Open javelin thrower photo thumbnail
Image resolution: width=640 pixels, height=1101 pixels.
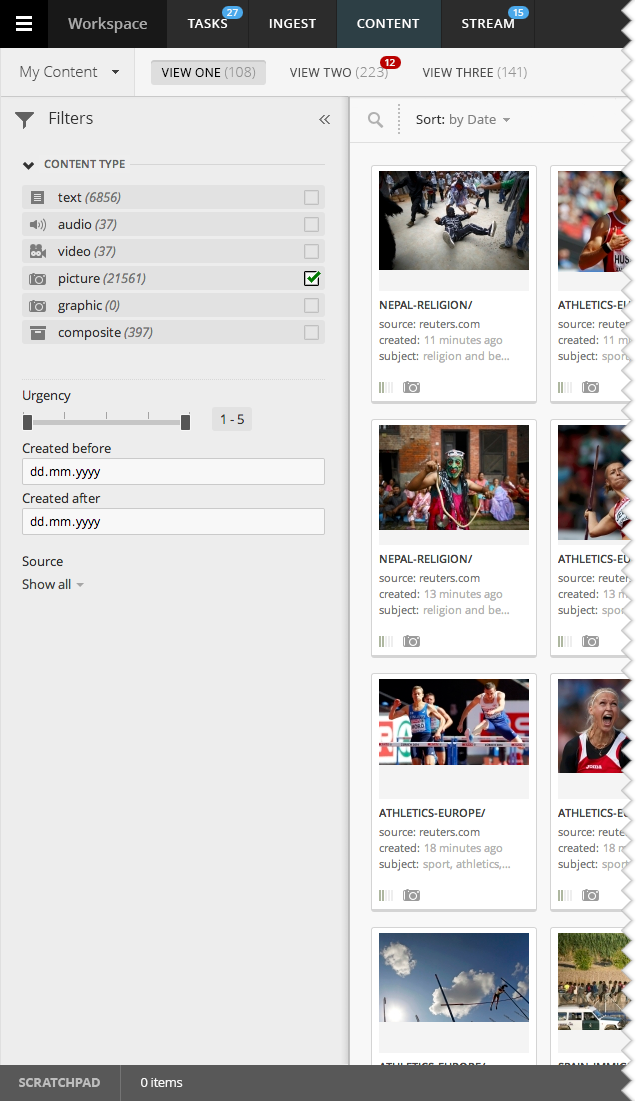[x=594, y=482]
